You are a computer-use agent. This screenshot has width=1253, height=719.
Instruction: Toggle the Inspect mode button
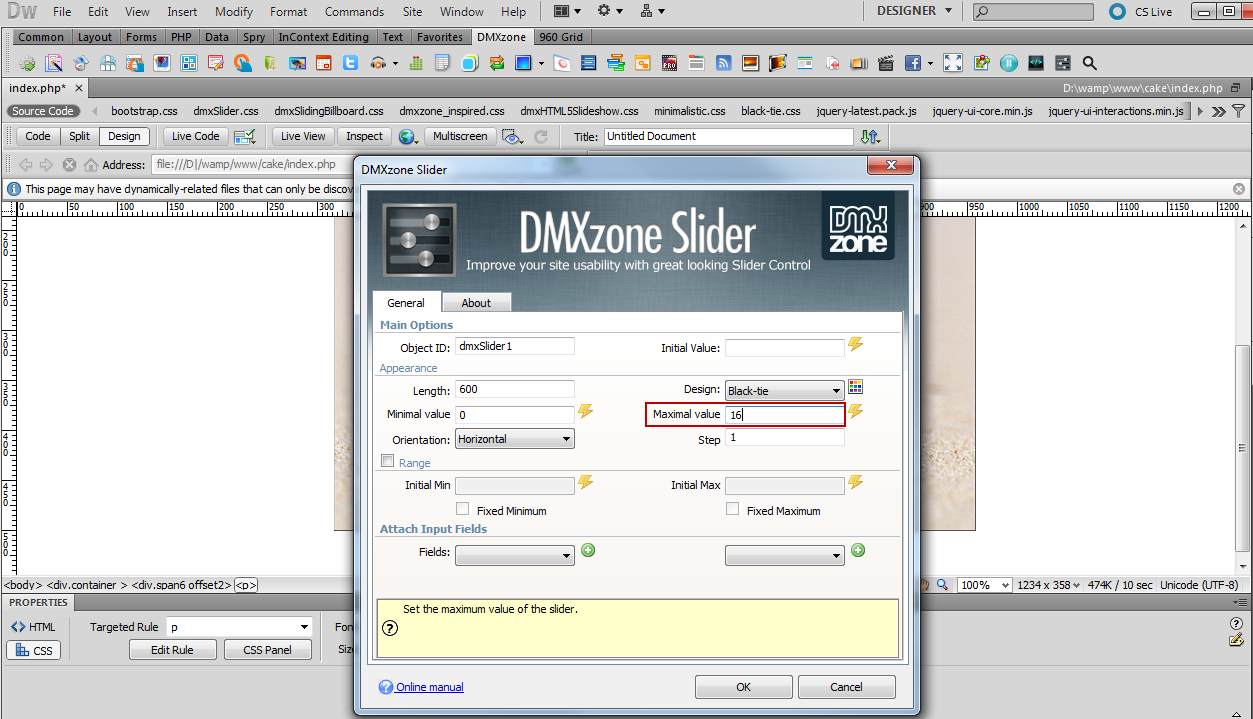tap(365, 136)
